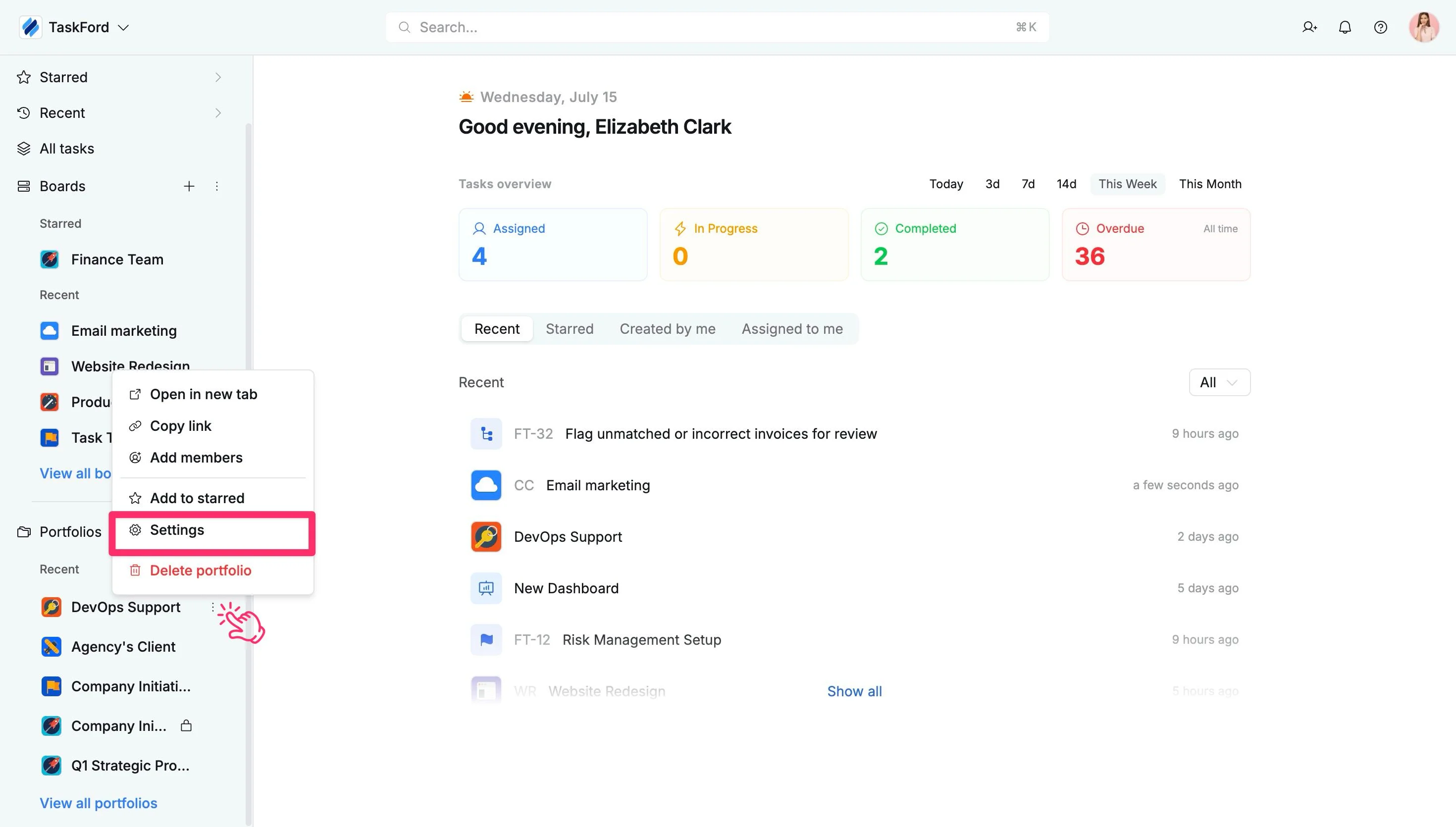Click the lock icon beside Company Ini...
The image size is (1456, 827).
tap(186, 726)
